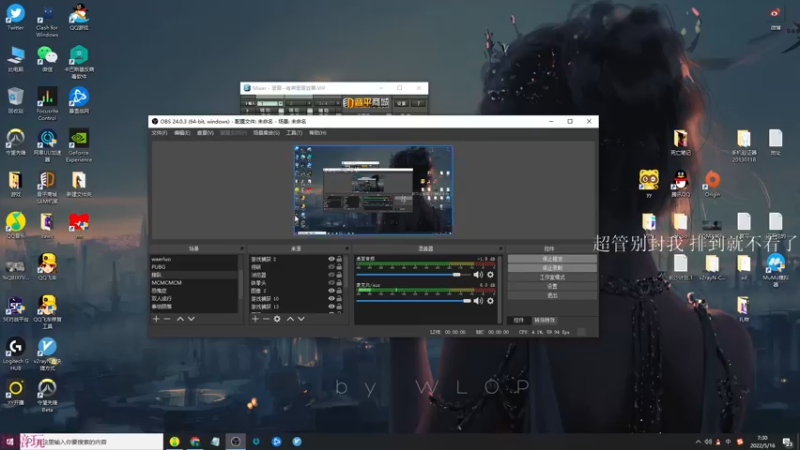Screen dimensions: 800x450
Task: Open Focusrite Control desktop shortcut
Action: (47, 104)
